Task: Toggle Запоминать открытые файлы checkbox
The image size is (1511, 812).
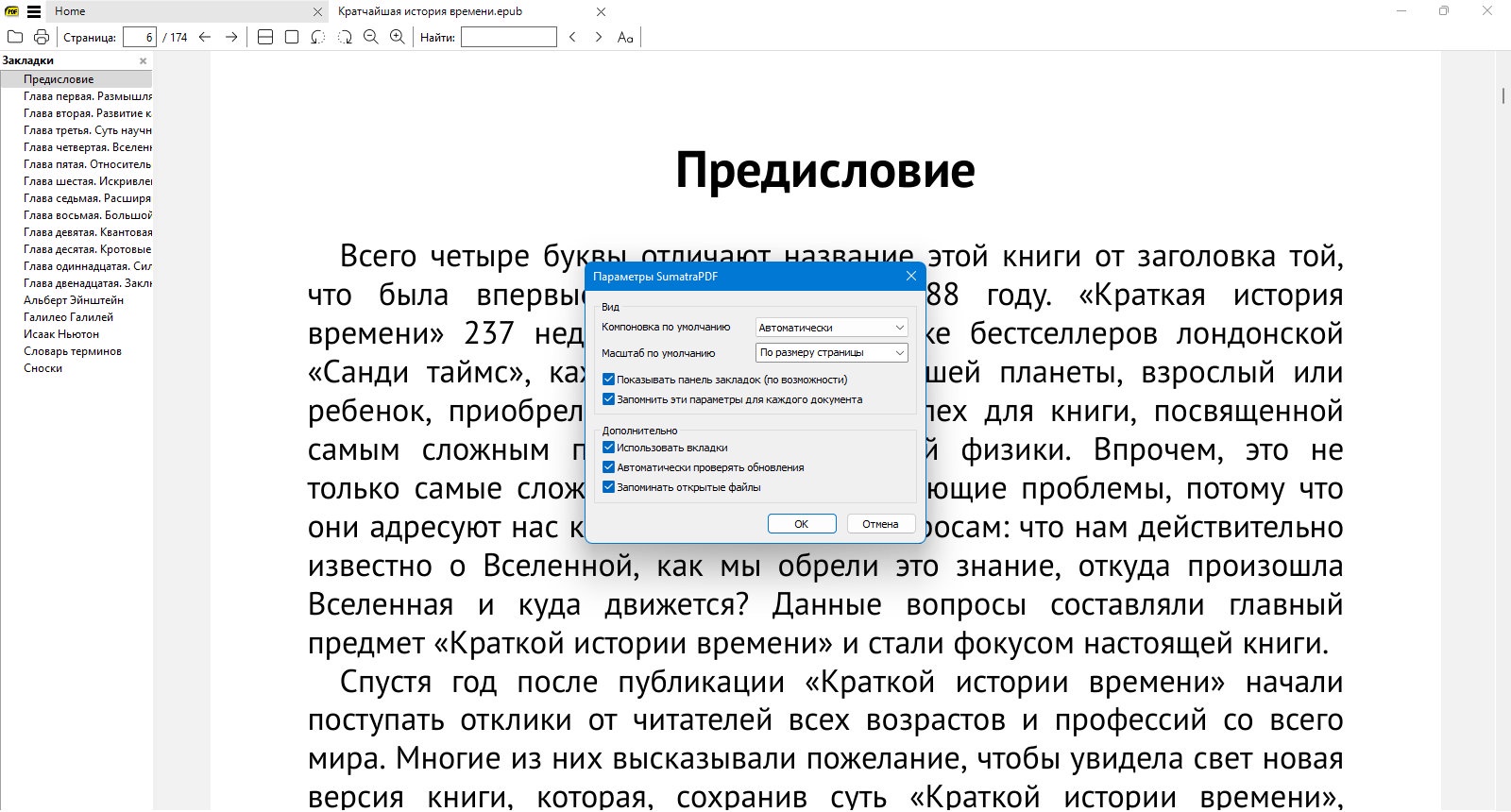Action: coord(608,487)
